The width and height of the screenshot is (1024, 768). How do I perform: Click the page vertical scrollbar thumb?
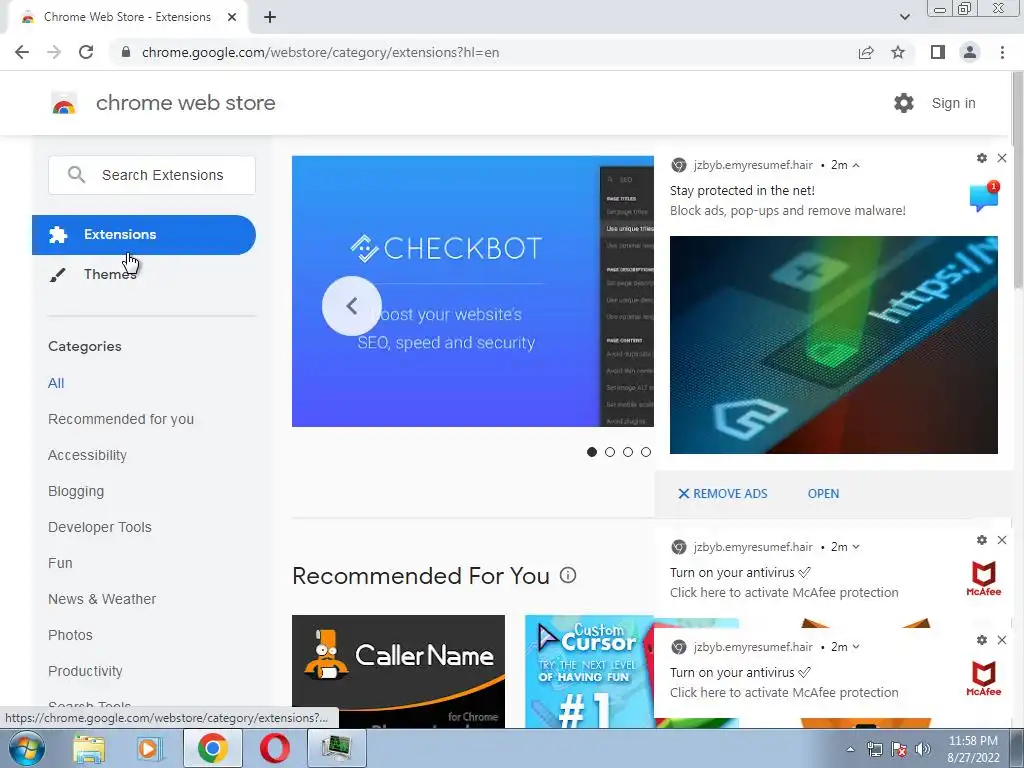coord(1017,180)
